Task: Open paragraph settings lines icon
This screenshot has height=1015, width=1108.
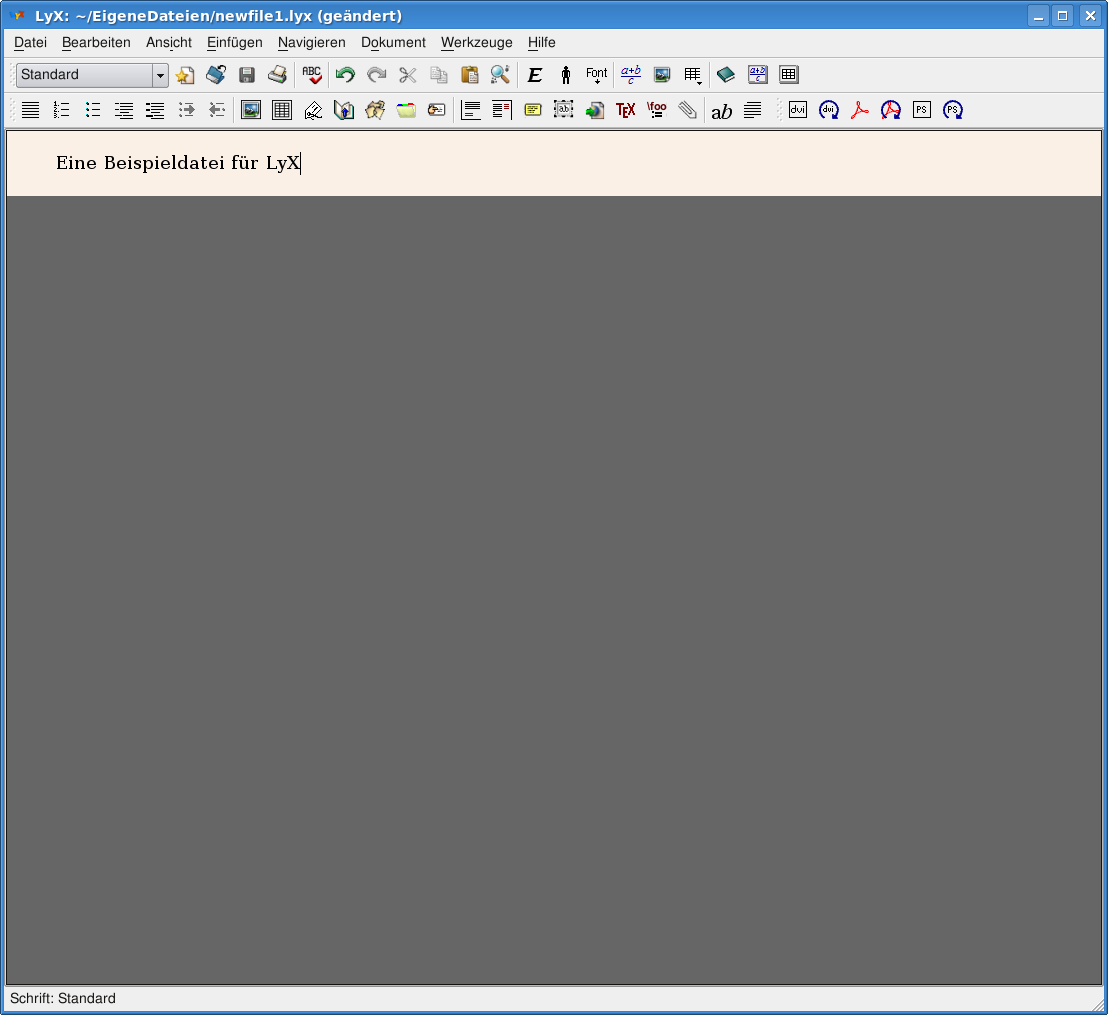Action: [753, 110]
